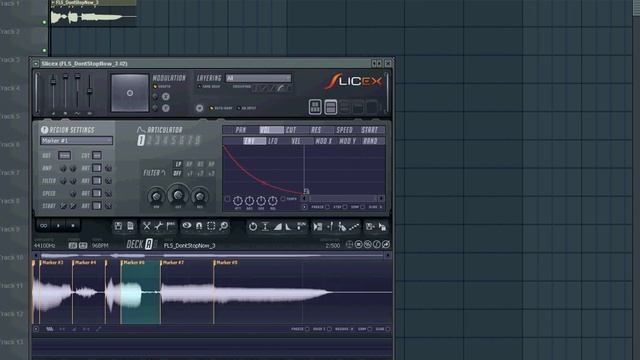This screenshot has height=360, width=640.
Task: Open the Marker #1 region dropdown
Action: pyautogui.click(x=76, y=140)
